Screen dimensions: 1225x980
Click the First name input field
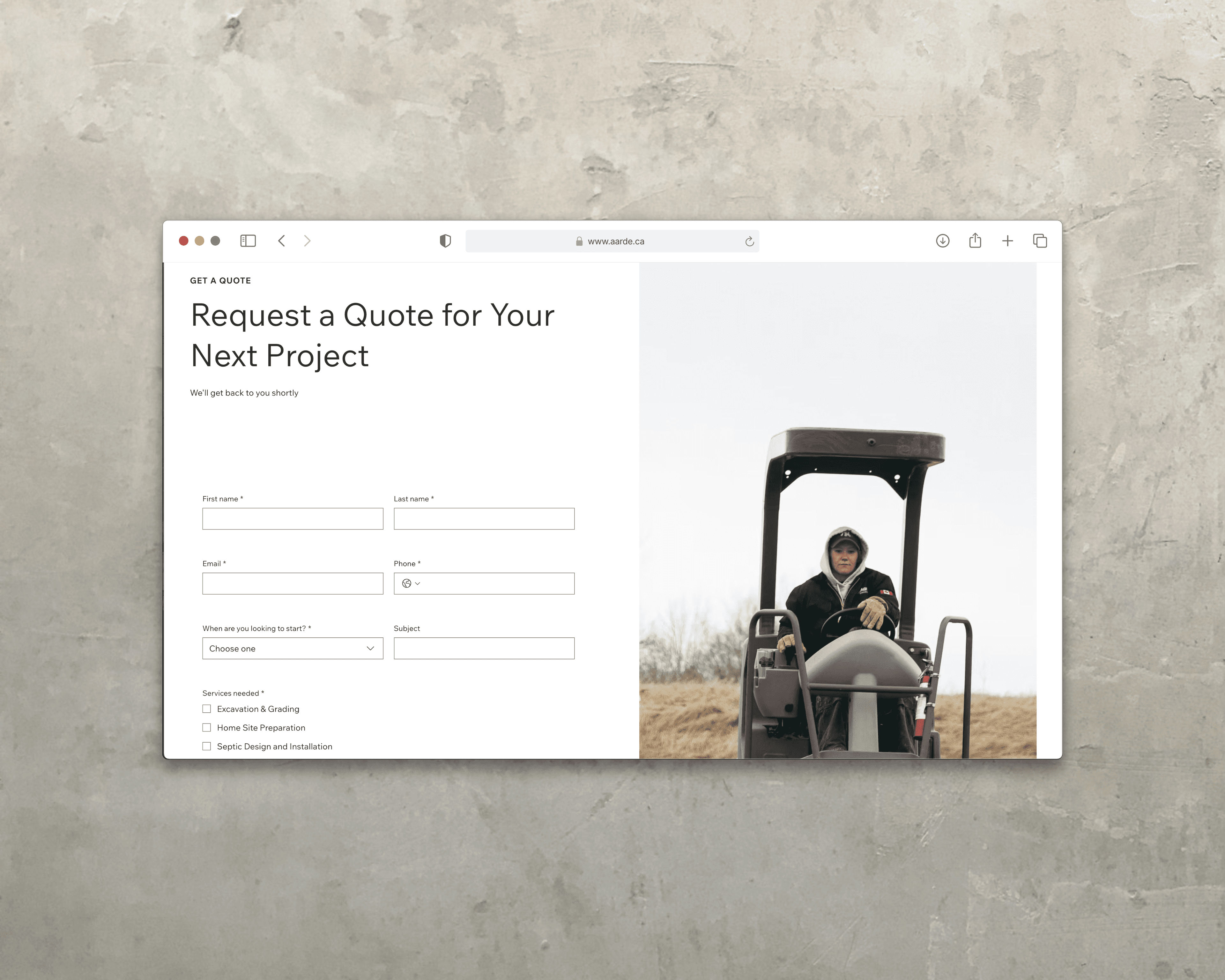(x=293, y=519)
